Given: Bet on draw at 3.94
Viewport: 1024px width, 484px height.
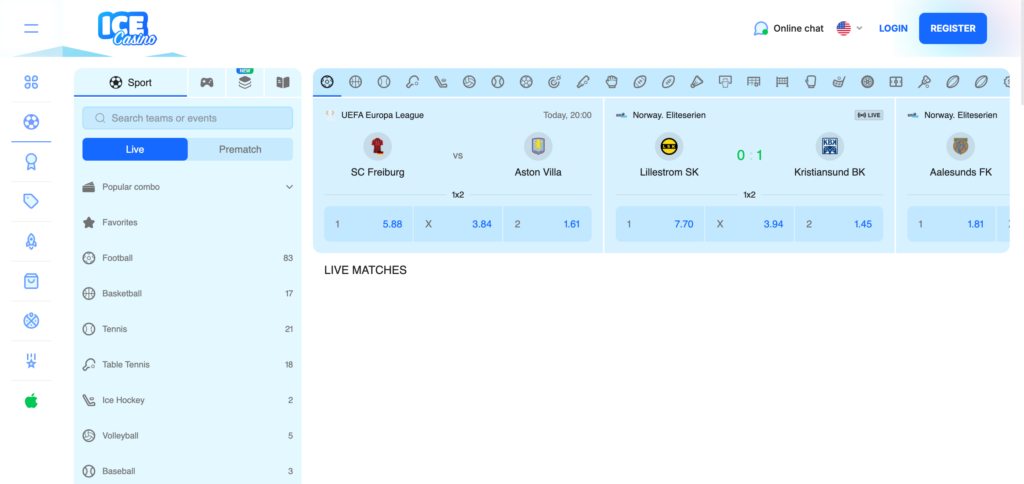Looking at the screenshot, I should coord(749,224).
